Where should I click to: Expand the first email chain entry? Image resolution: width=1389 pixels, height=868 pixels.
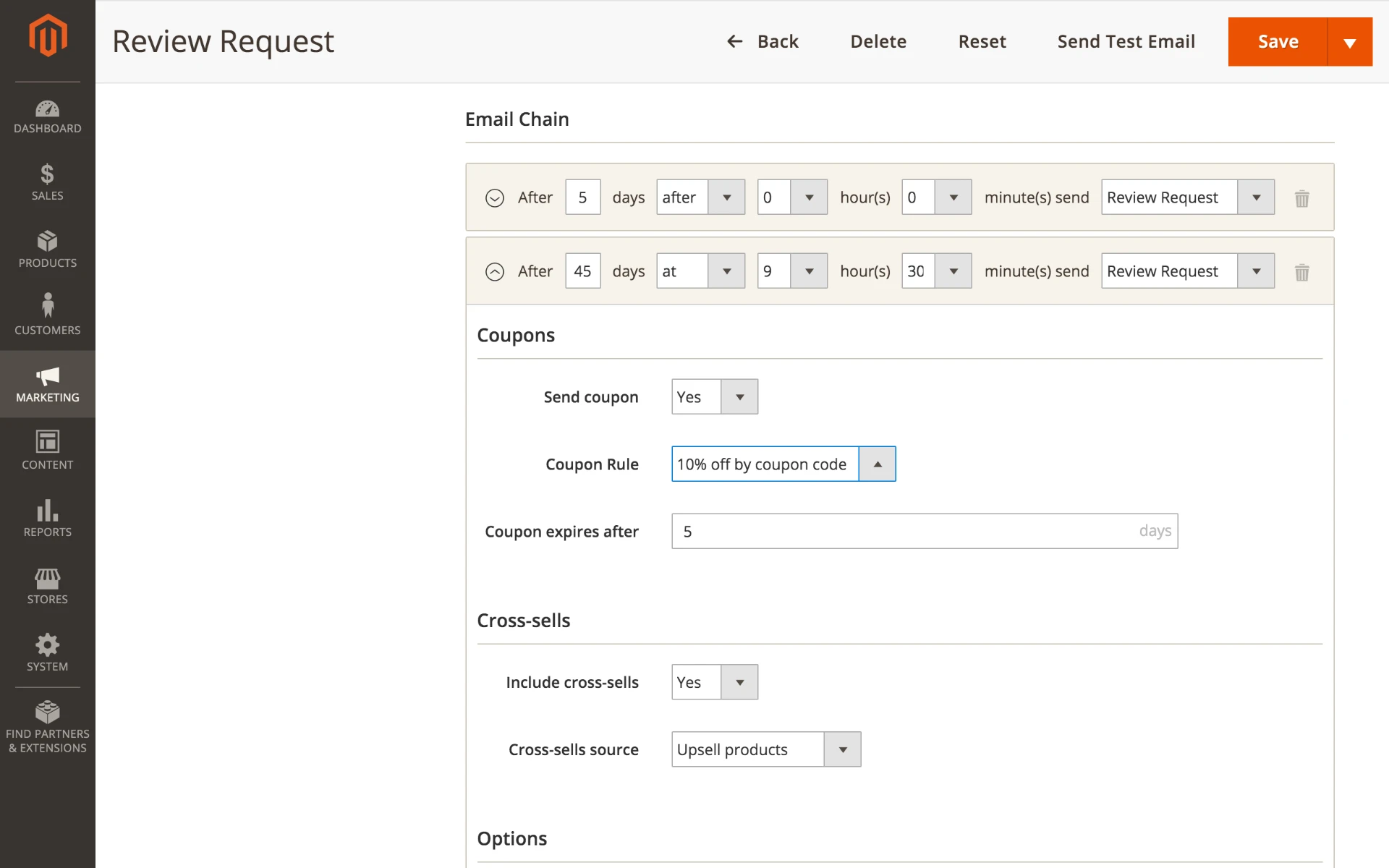(x=494, y=197)
